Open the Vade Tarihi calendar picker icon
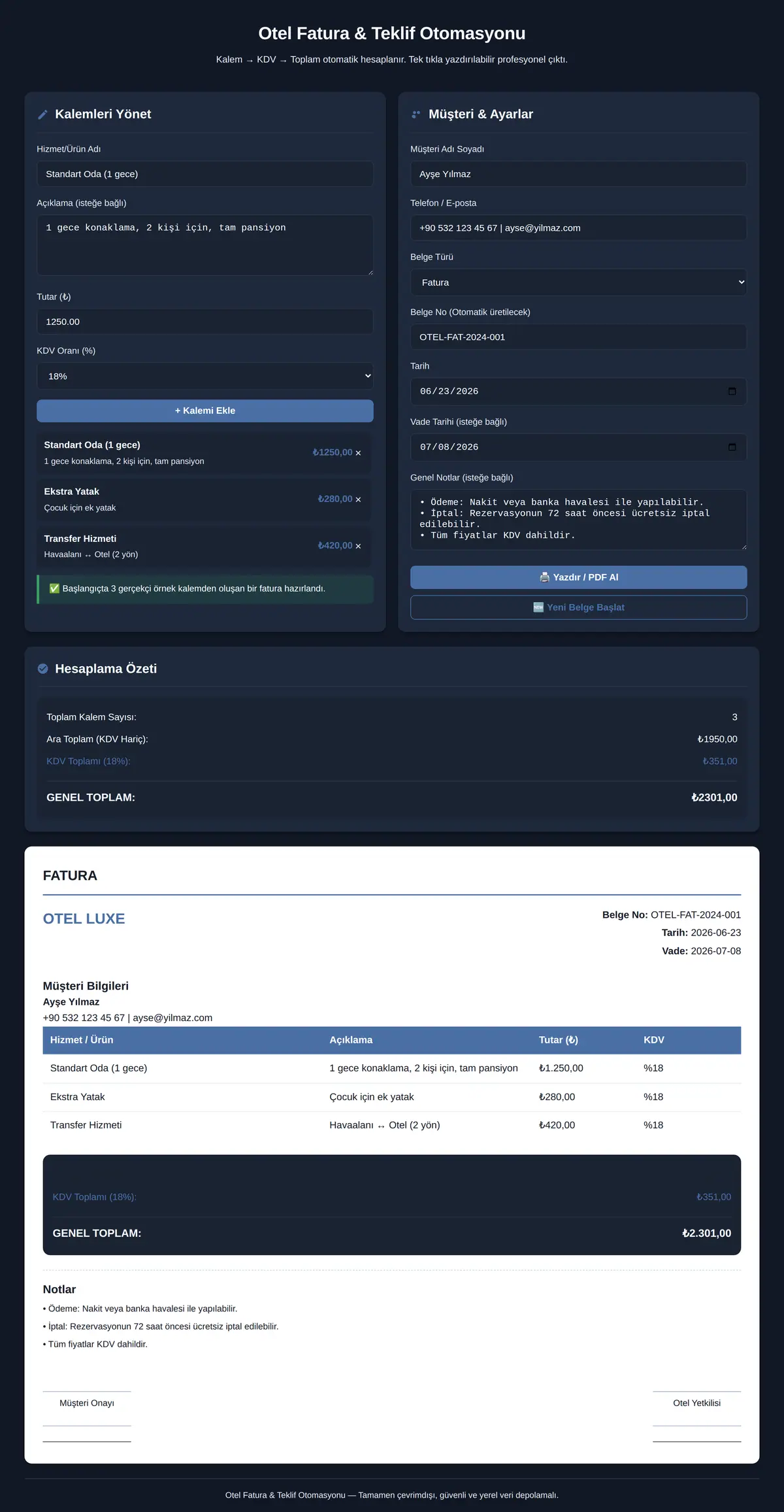The height and width of the screenshot is (1512, 784). point(732,447)
